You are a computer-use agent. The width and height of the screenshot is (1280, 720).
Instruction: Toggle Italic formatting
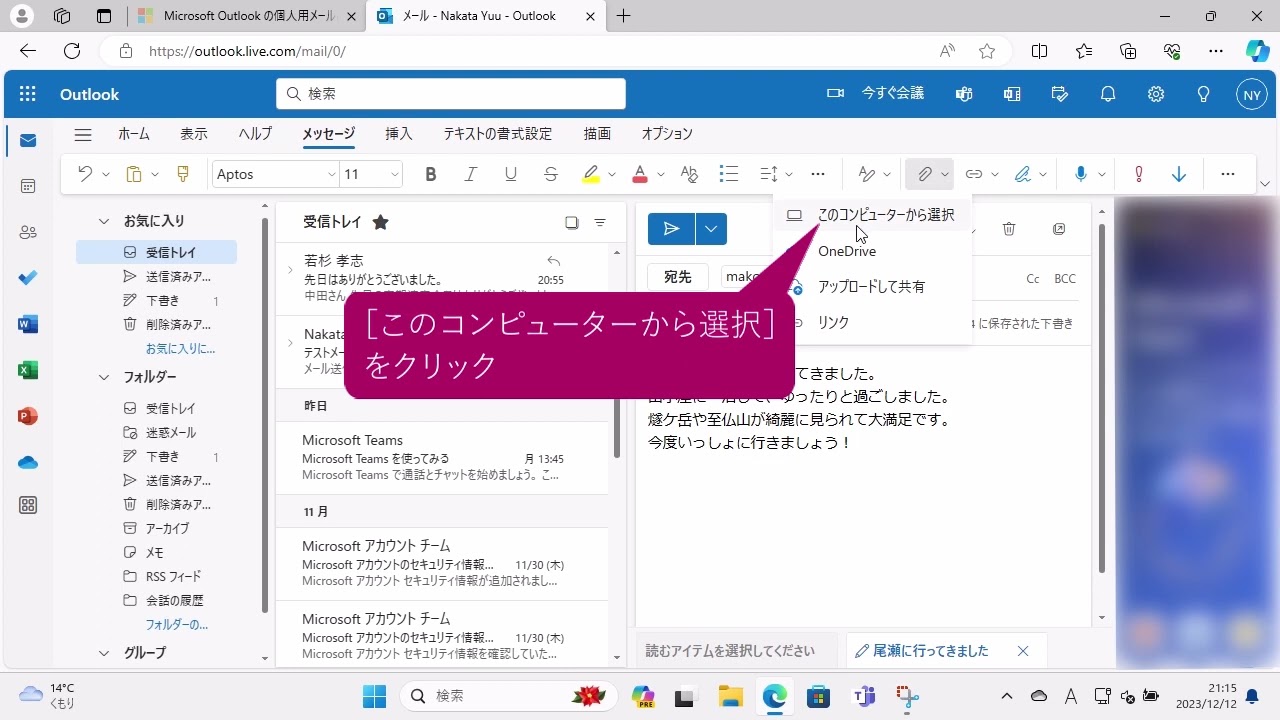[x=471, y=174]
